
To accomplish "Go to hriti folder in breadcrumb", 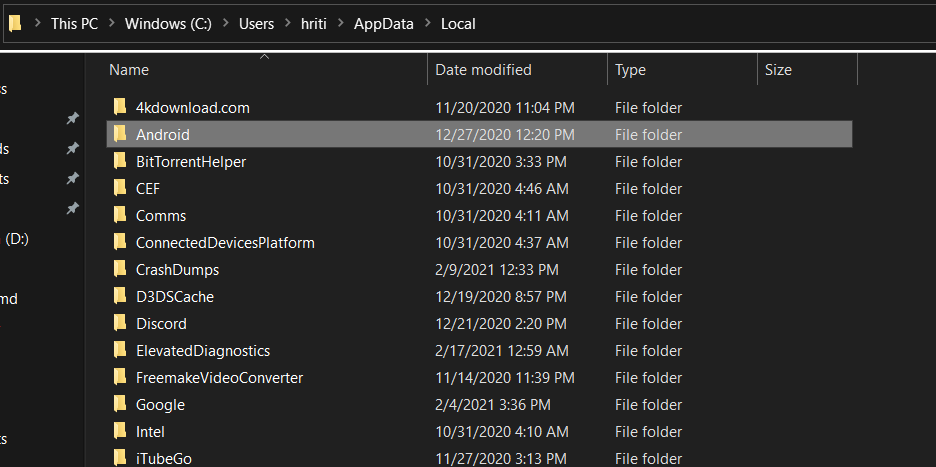I will click(x=314, y=23).
